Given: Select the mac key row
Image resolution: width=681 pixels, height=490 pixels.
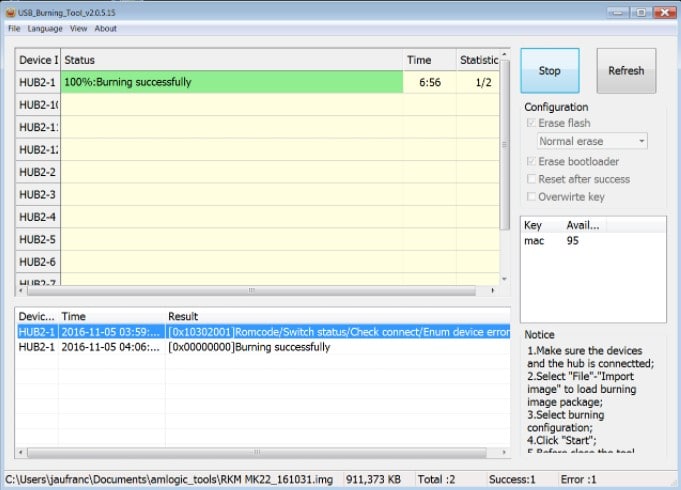Looking at the screenshot, I should (593, 241).
